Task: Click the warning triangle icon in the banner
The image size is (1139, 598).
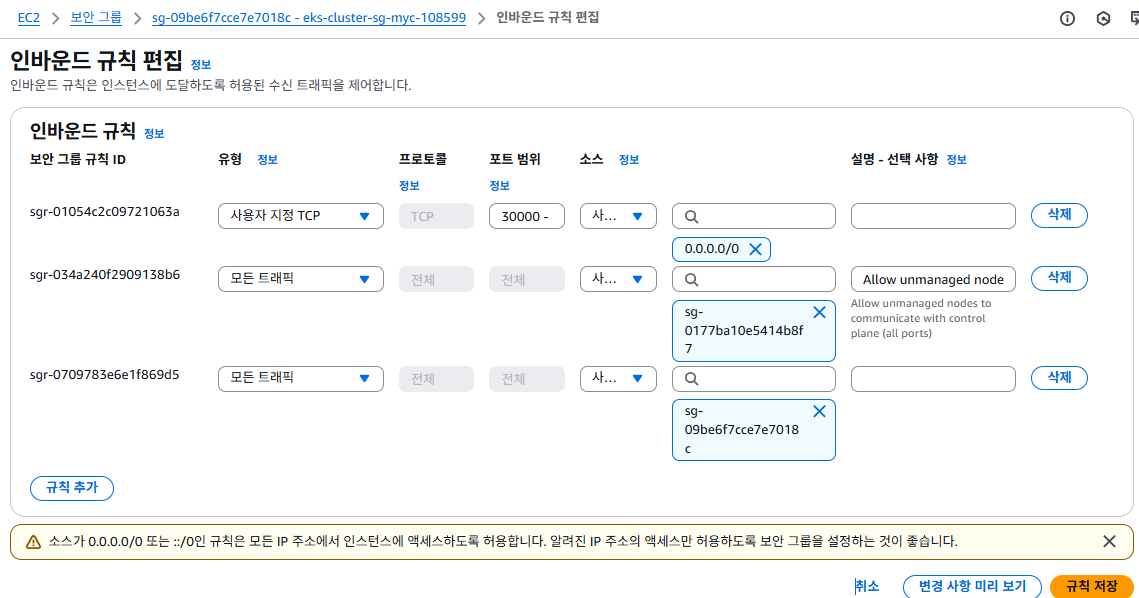Action: (x=33, y=542)
